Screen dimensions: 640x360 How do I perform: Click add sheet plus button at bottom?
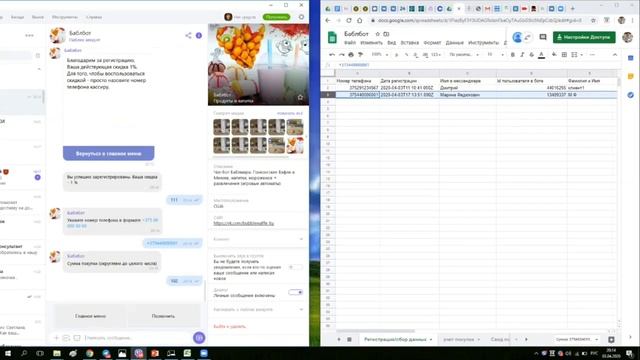pyautogui.click(x=339, y=339)
